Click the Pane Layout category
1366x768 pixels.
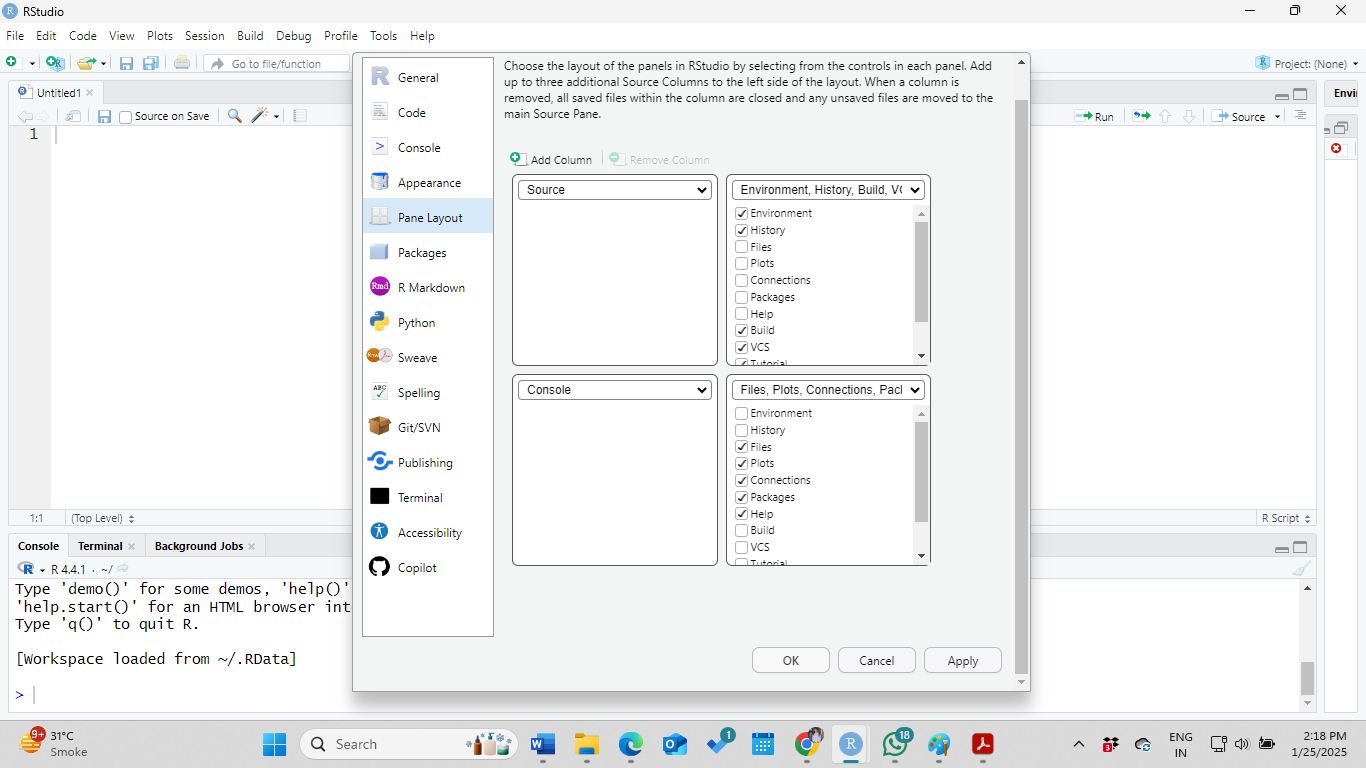click(428, 218)
